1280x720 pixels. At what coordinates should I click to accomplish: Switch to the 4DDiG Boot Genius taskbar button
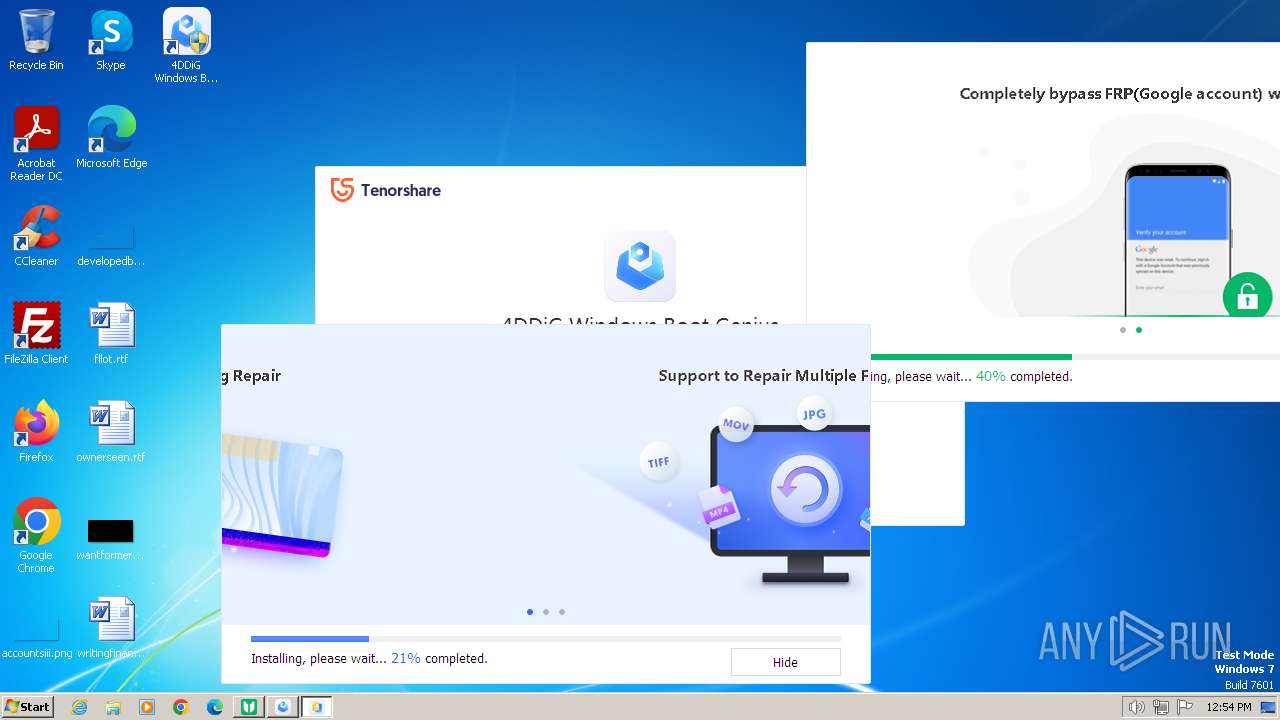point(283,707)
